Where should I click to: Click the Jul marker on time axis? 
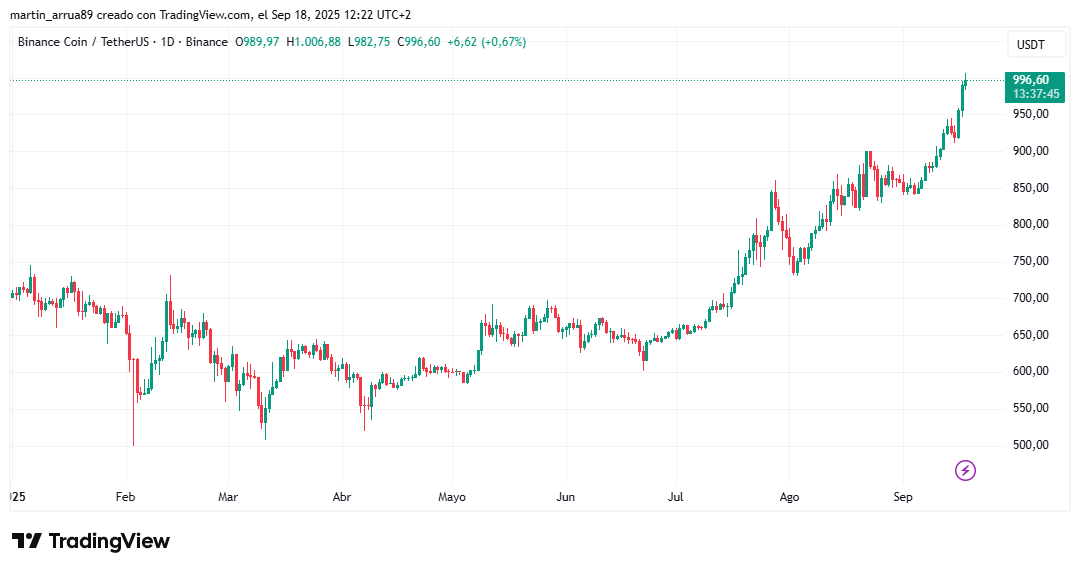(675, 496)
